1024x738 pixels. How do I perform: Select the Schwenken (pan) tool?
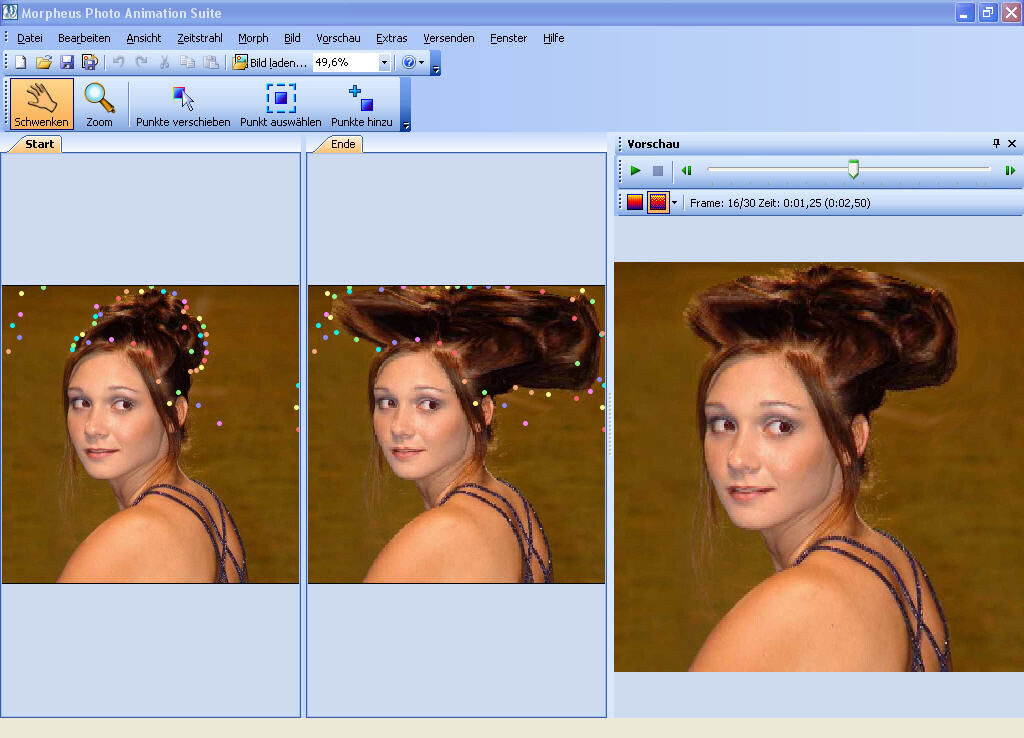[40, 103]
